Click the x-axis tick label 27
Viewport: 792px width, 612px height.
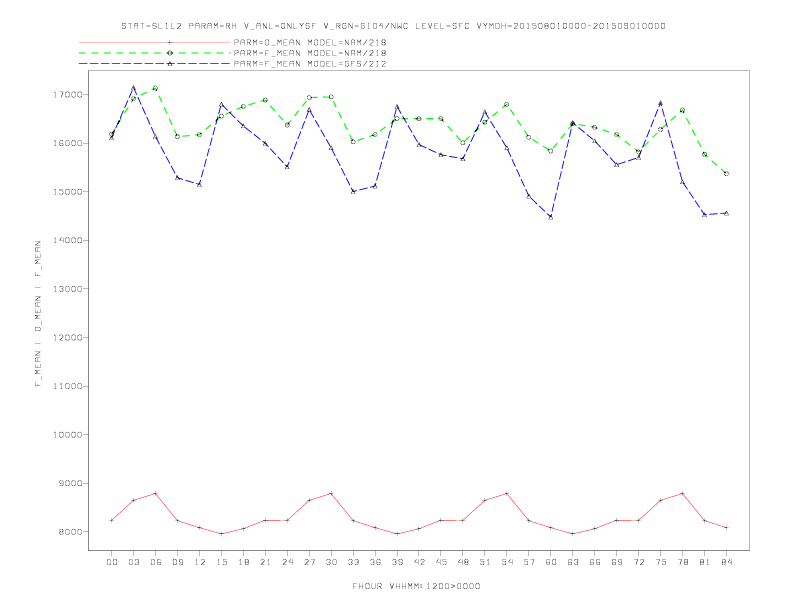(x=309, y=562)
